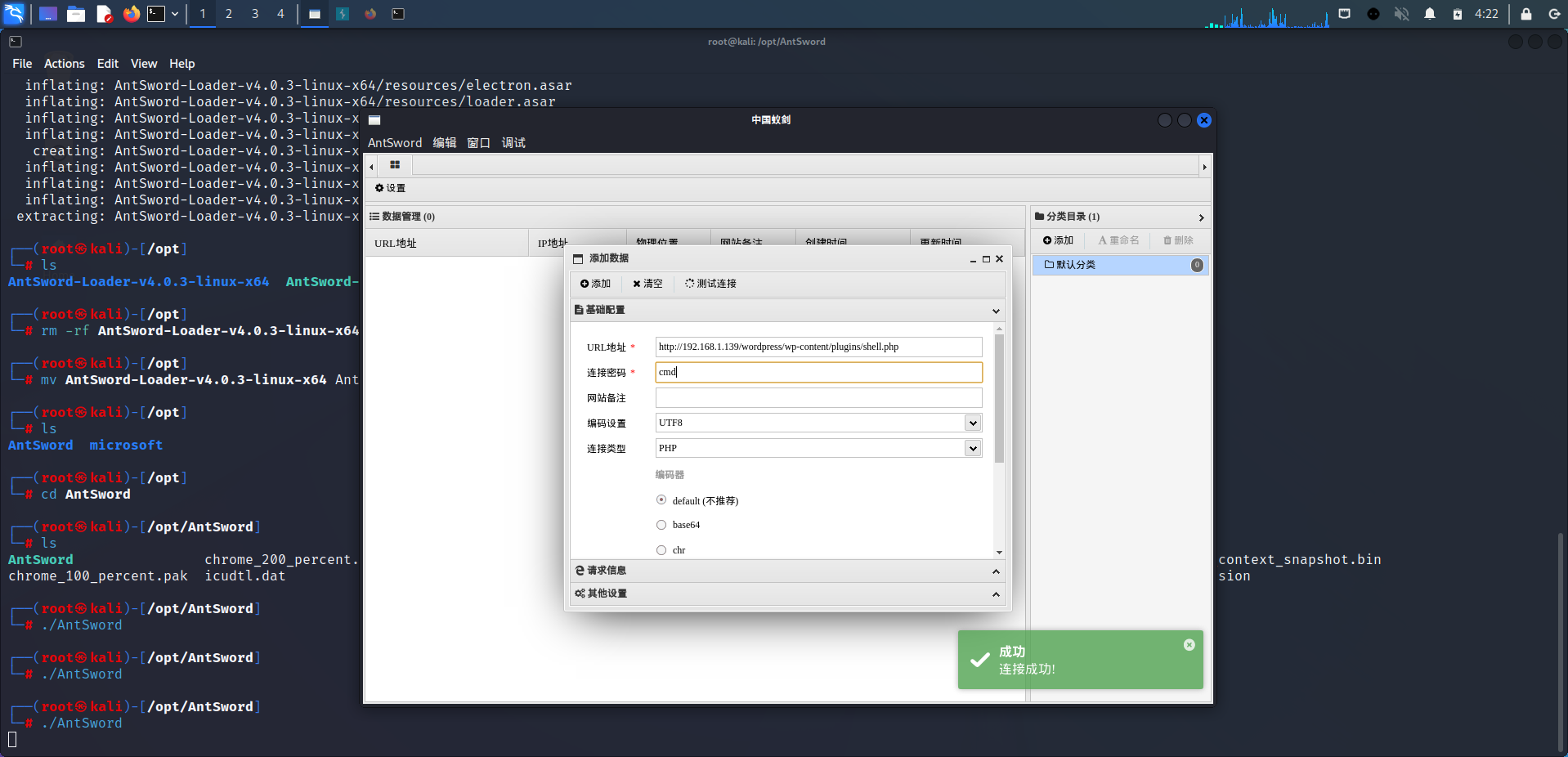
Task: Open the terminal Actions menu
Action: click(65, 64)
